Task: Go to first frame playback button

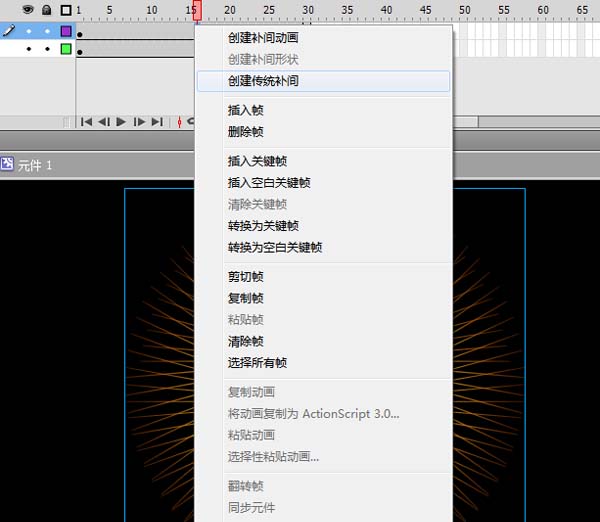Action: (x=86, y=122)
